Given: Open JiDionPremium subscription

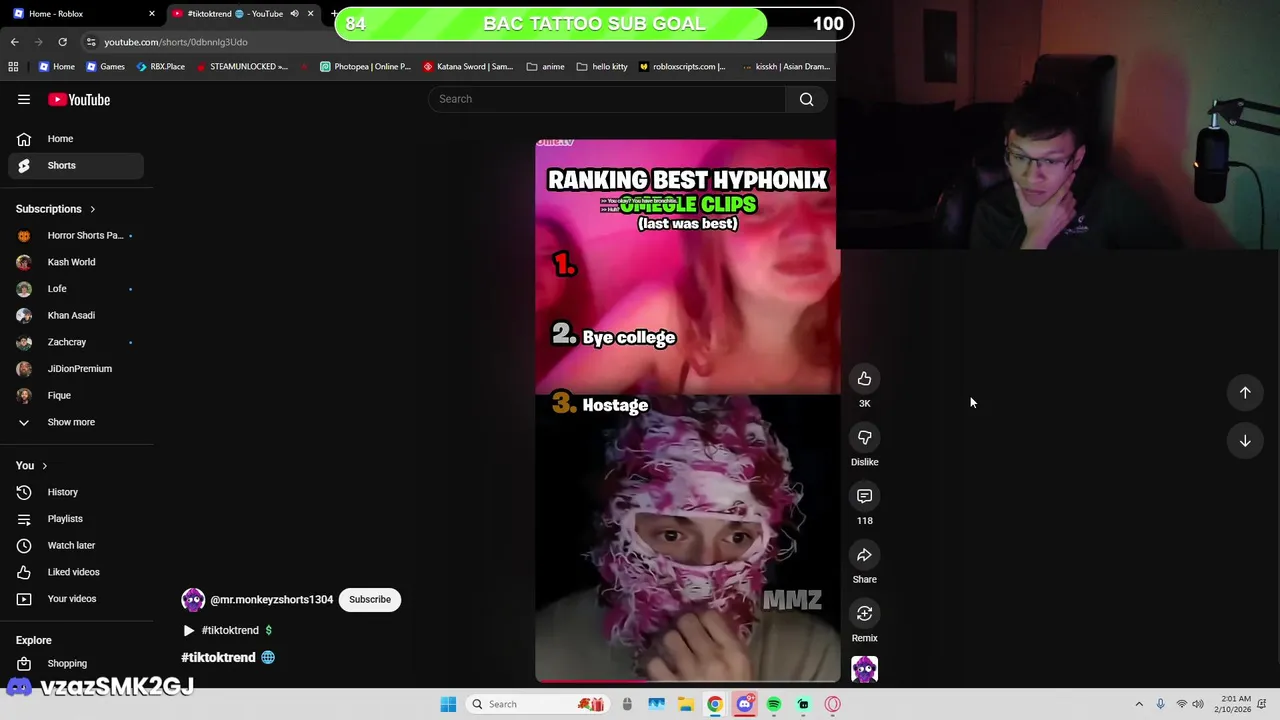Looking at the screenshot, I should pos(76,369).
